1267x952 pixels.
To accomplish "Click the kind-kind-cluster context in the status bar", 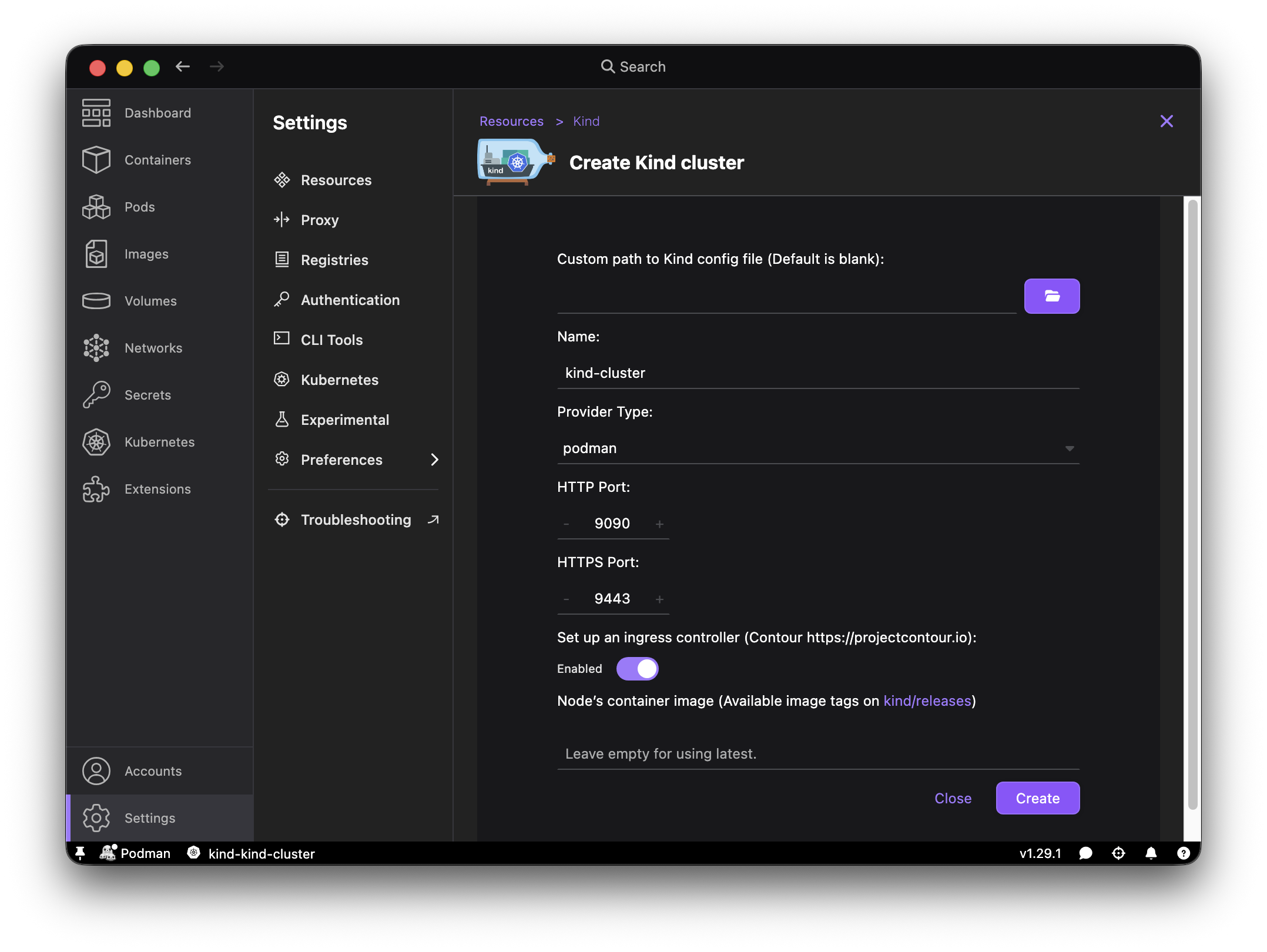I will point(262,853).
